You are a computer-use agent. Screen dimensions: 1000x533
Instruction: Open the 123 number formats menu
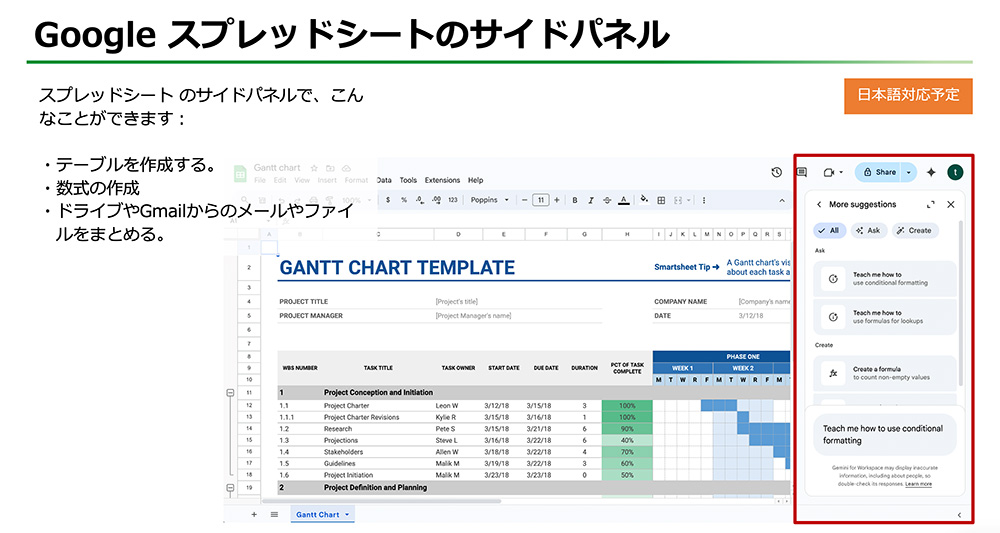[x=453, y=200]
